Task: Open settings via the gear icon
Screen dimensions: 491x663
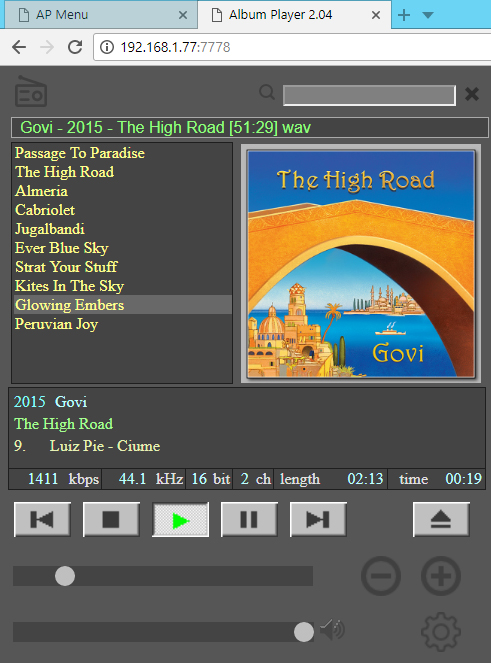Action: (x=441, y=632)
